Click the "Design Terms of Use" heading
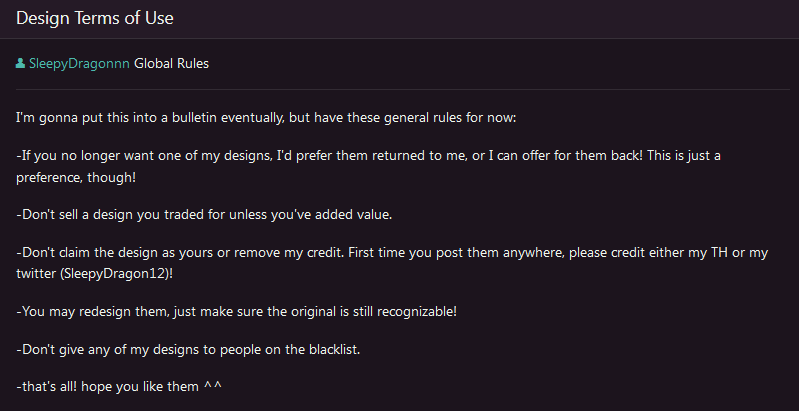The image size is (799, 411). point(92,18)
